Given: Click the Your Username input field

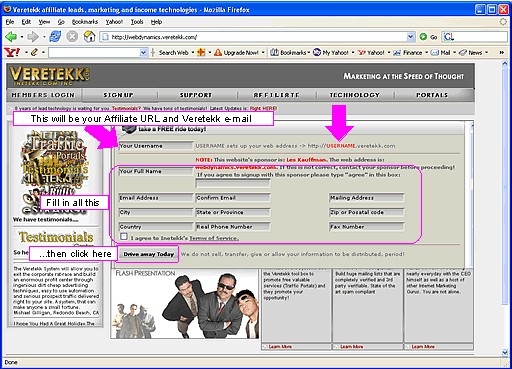Looking at the screenshot, I should tap(156, 146).
